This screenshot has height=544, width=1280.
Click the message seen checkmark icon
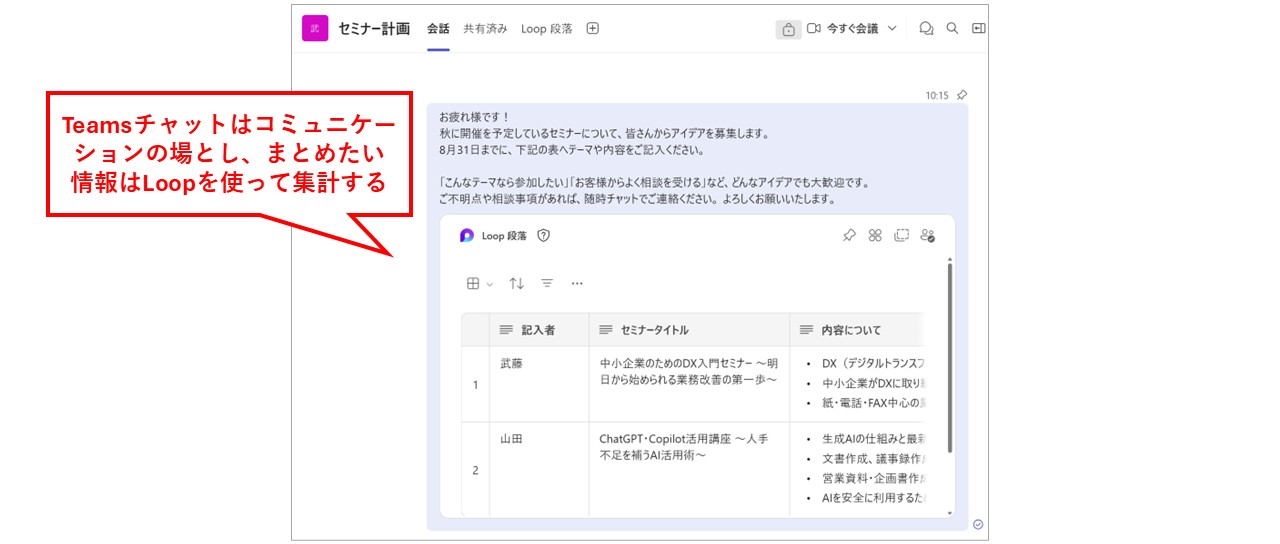pos(978,524)
